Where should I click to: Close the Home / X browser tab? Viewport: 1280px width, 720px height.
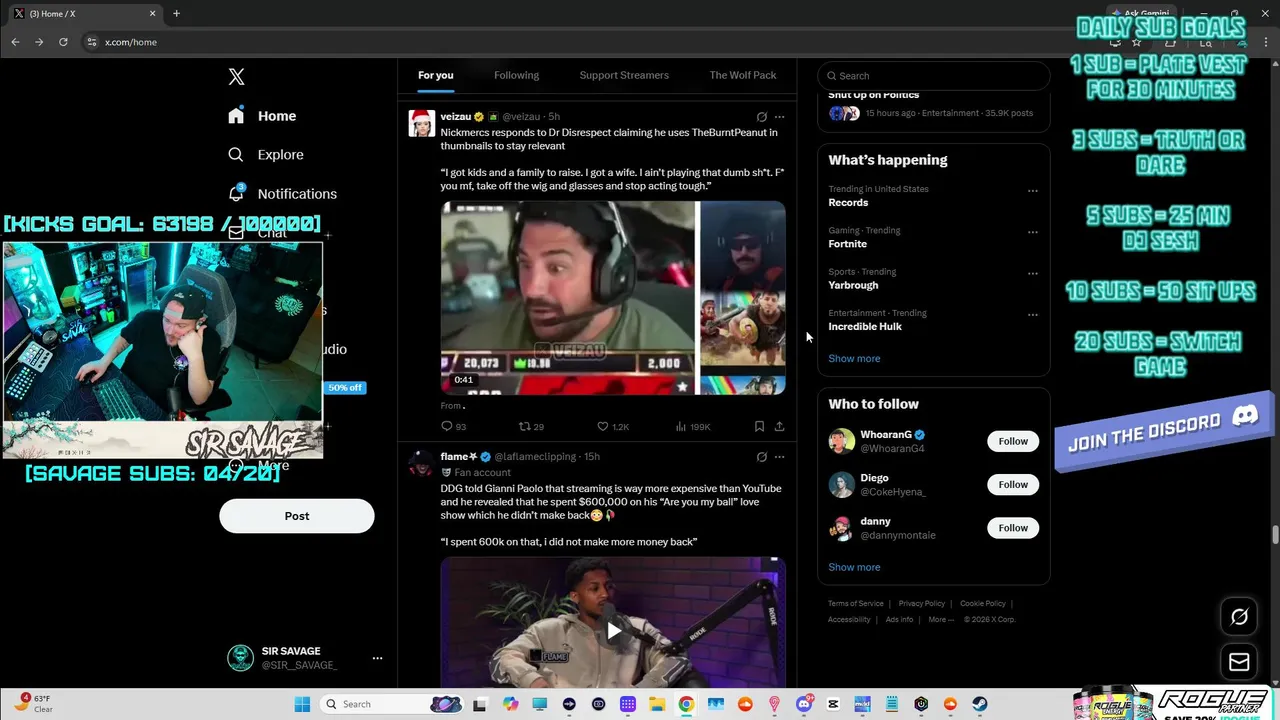[153, 14]
